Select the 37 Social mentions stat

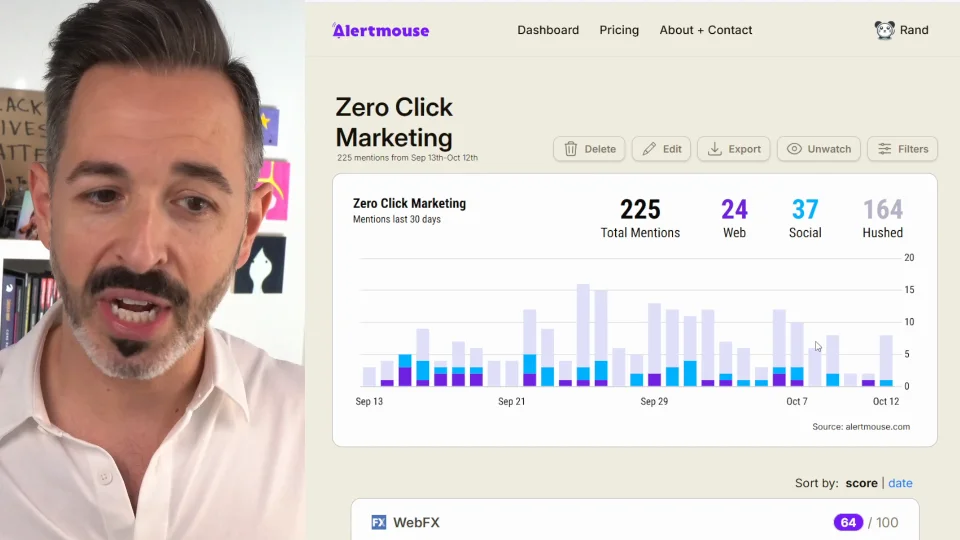pos(805,218)
